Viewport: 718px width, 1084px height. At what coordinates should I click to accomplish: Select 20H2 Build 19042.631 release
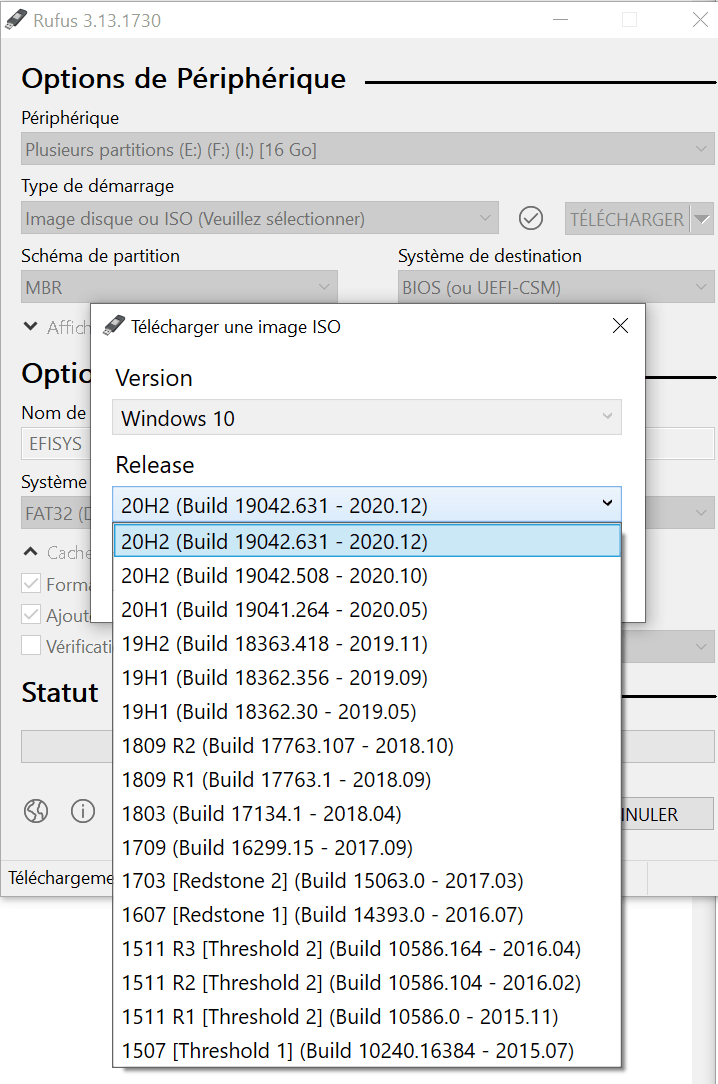[x=367, y=541]
